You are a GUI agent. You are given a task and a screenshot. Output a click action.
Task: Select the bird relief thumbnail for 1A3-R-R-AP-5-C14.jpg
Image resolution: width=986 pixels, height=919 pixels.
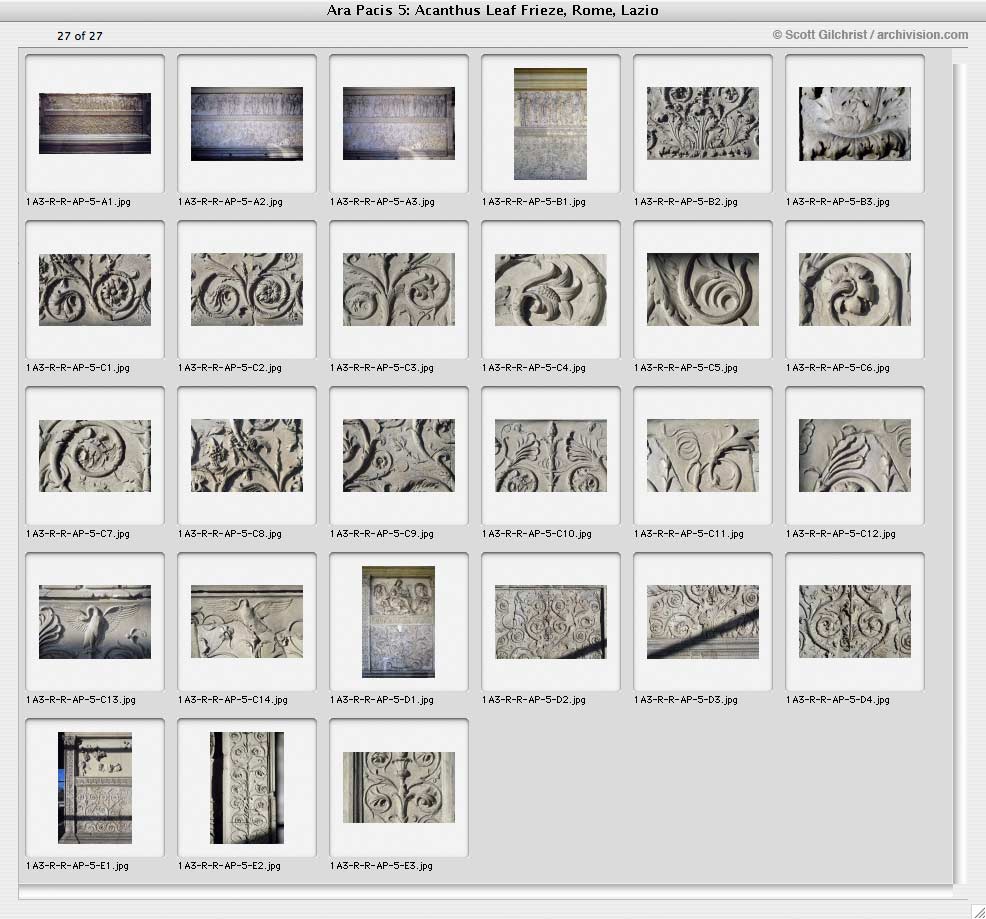point(247,621)
